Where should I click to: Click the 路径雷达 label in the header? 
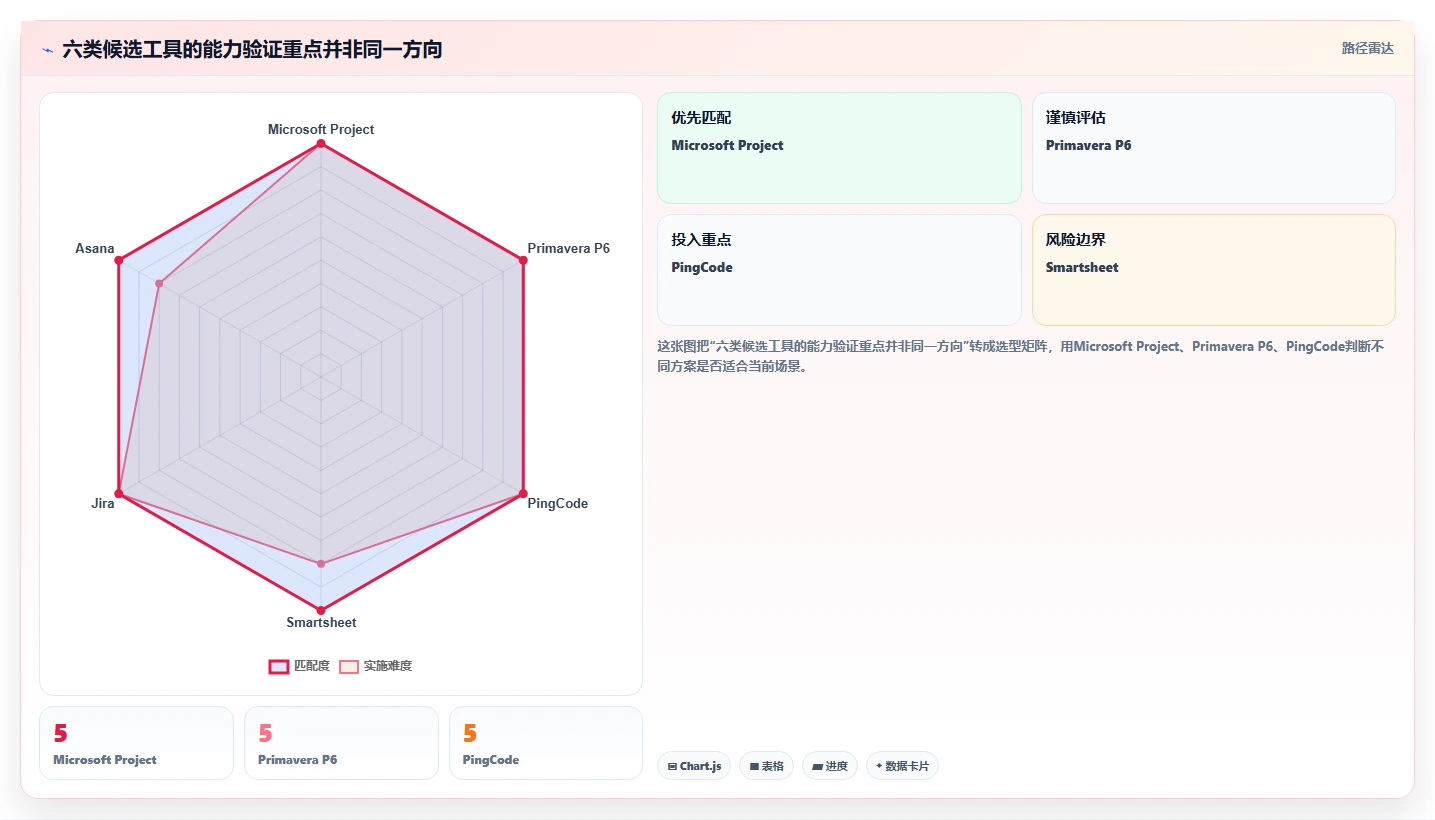coord(1367,48)
